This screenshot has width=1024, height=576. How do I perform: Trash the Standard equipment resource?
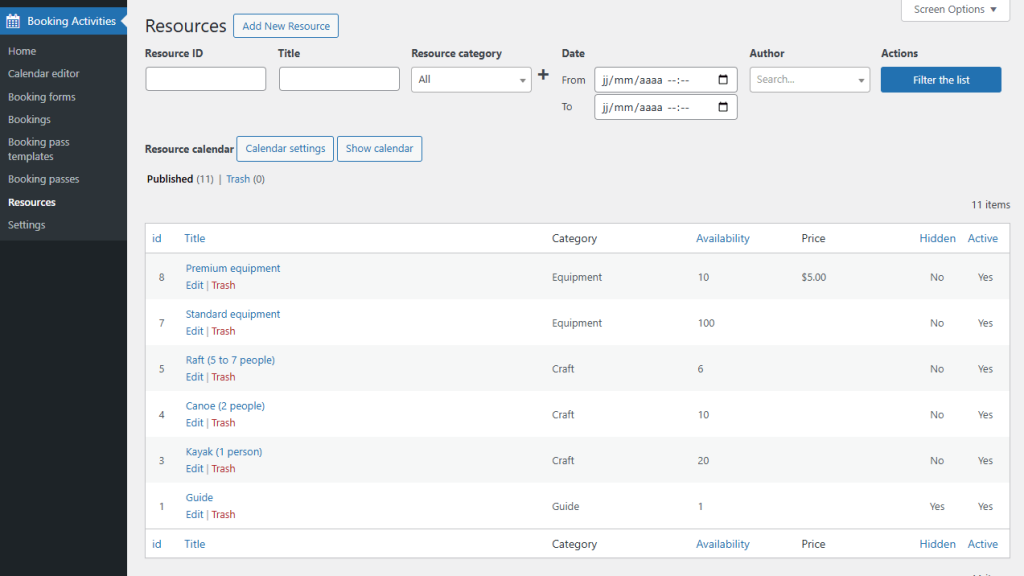click(223, 331)
